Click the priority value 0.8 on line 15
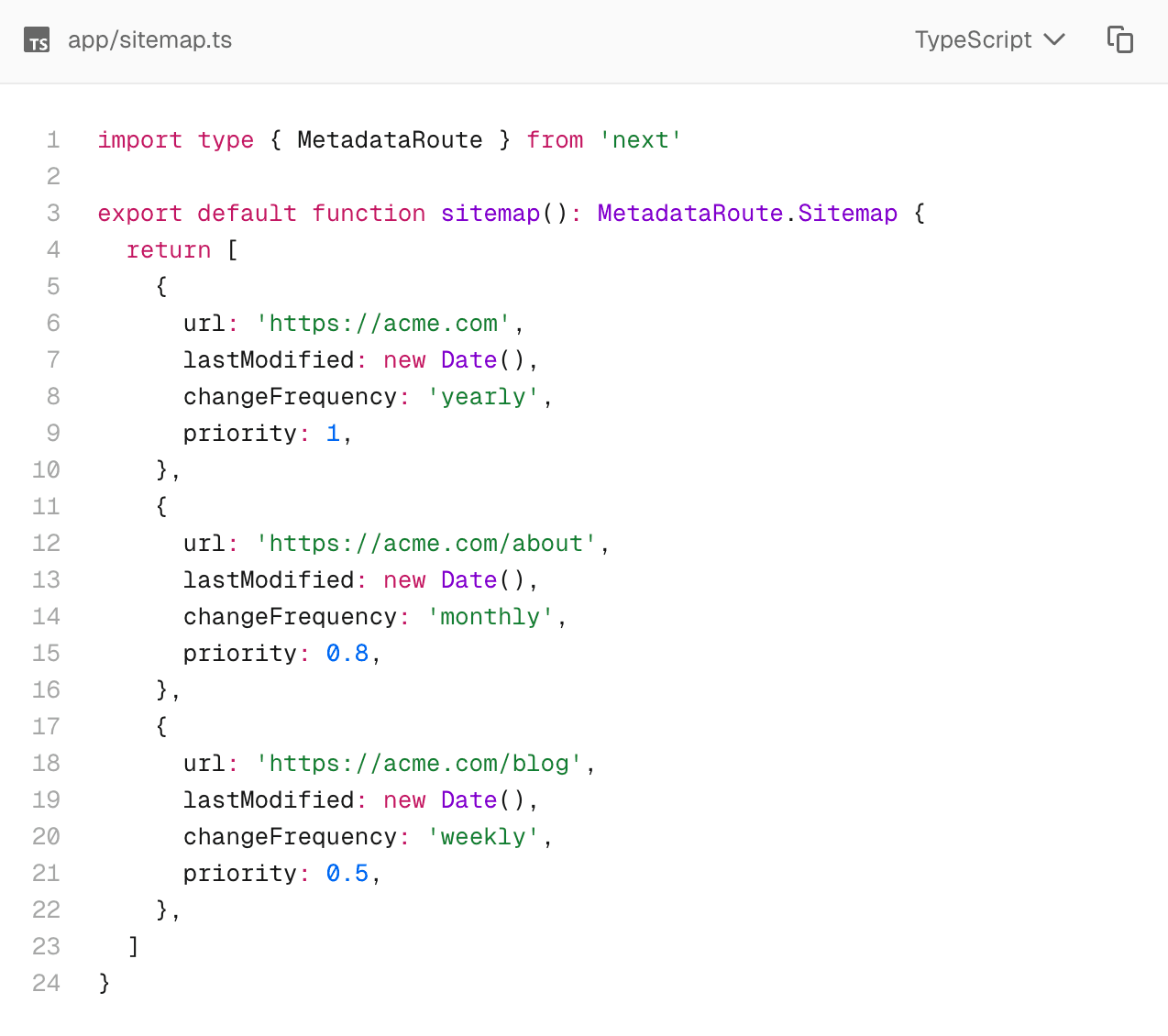 [347, 653]
